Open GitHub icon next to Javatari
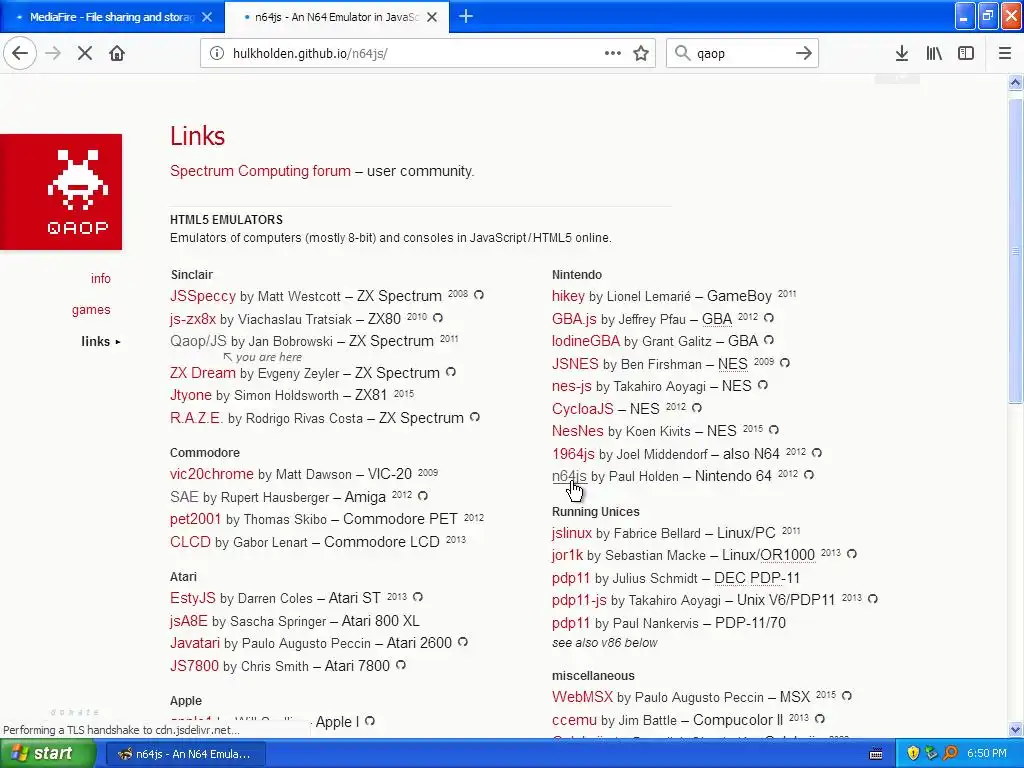 pos(462,642)
